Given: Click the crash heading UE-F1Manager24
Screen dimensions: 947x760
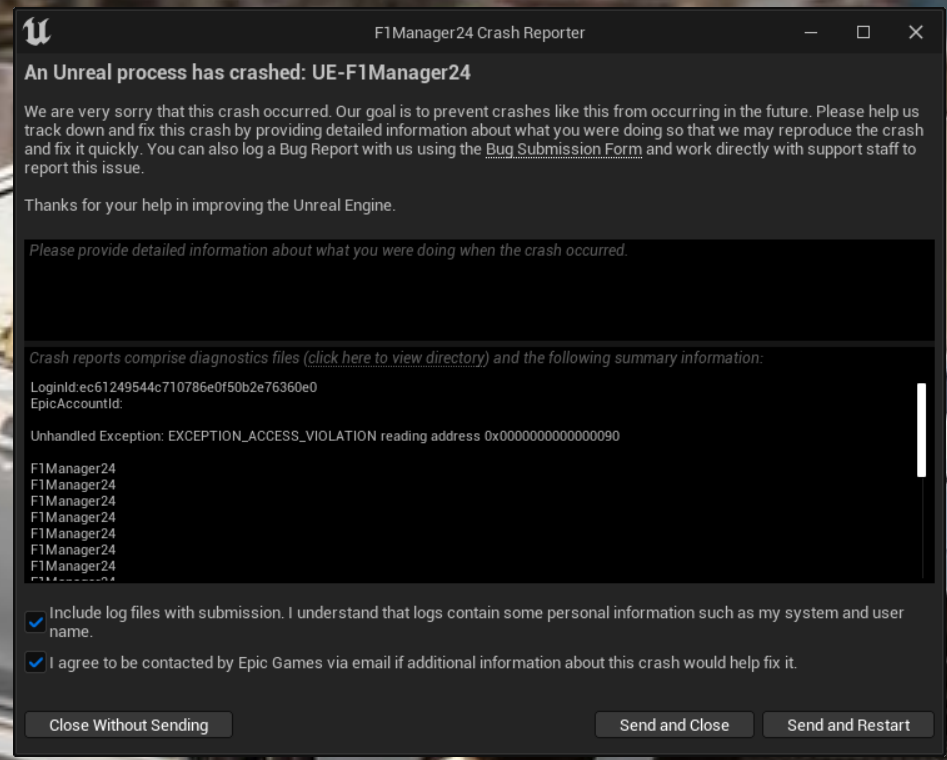Looking at the screenshot, I should (x=247, y=72).
